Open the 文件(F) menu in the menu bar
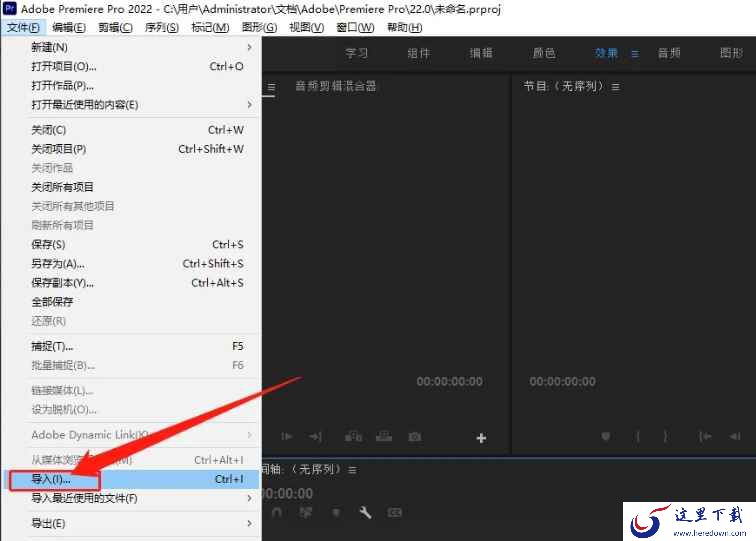Screen dimensions: 756x541 point(23,27)
